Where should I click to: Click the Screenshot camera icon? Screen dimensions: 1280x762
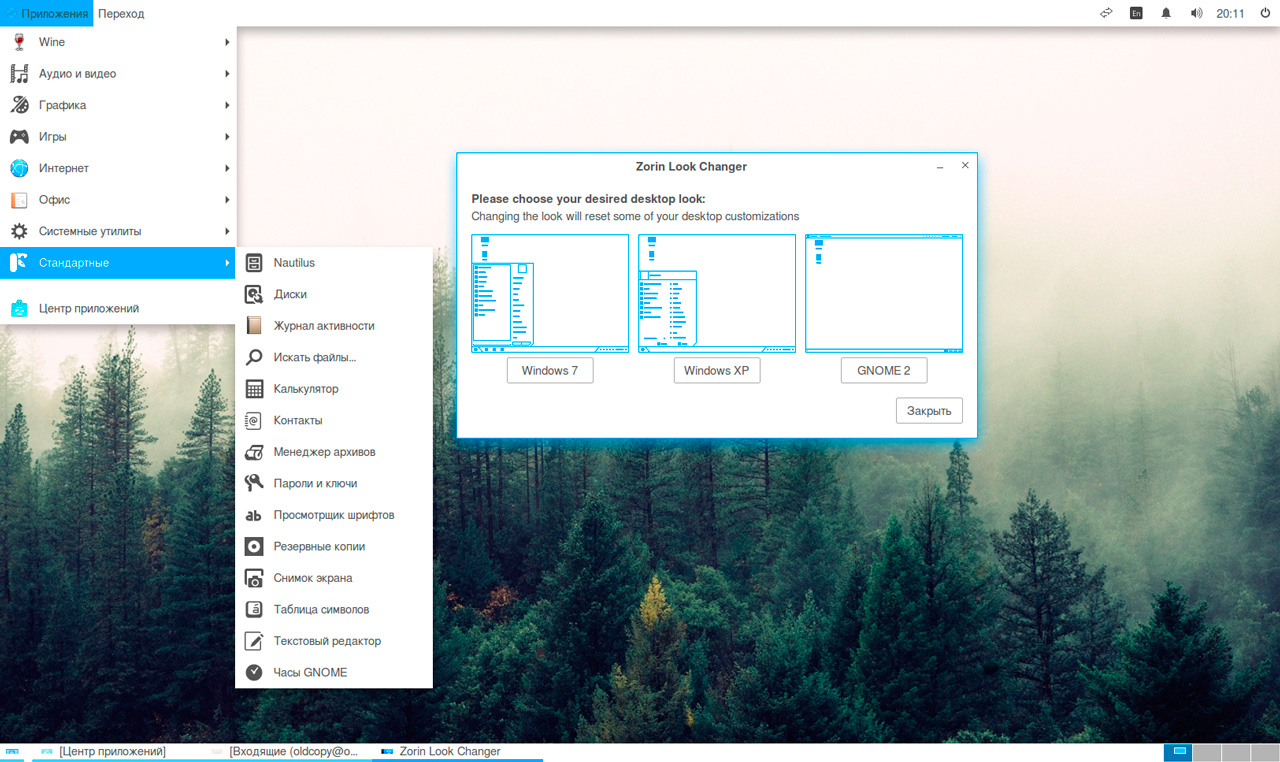[254, 578]
